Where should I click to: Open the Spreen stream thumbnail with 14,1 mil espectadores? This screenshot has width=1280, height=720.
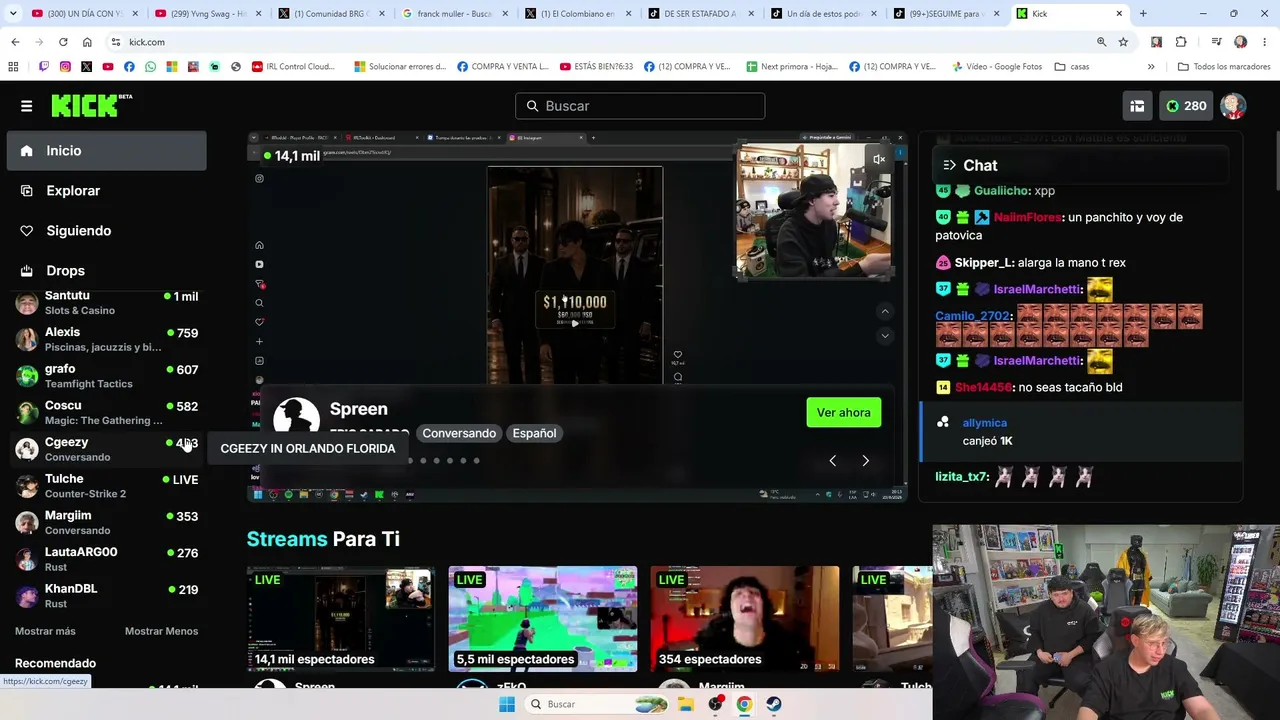(341, 619)
